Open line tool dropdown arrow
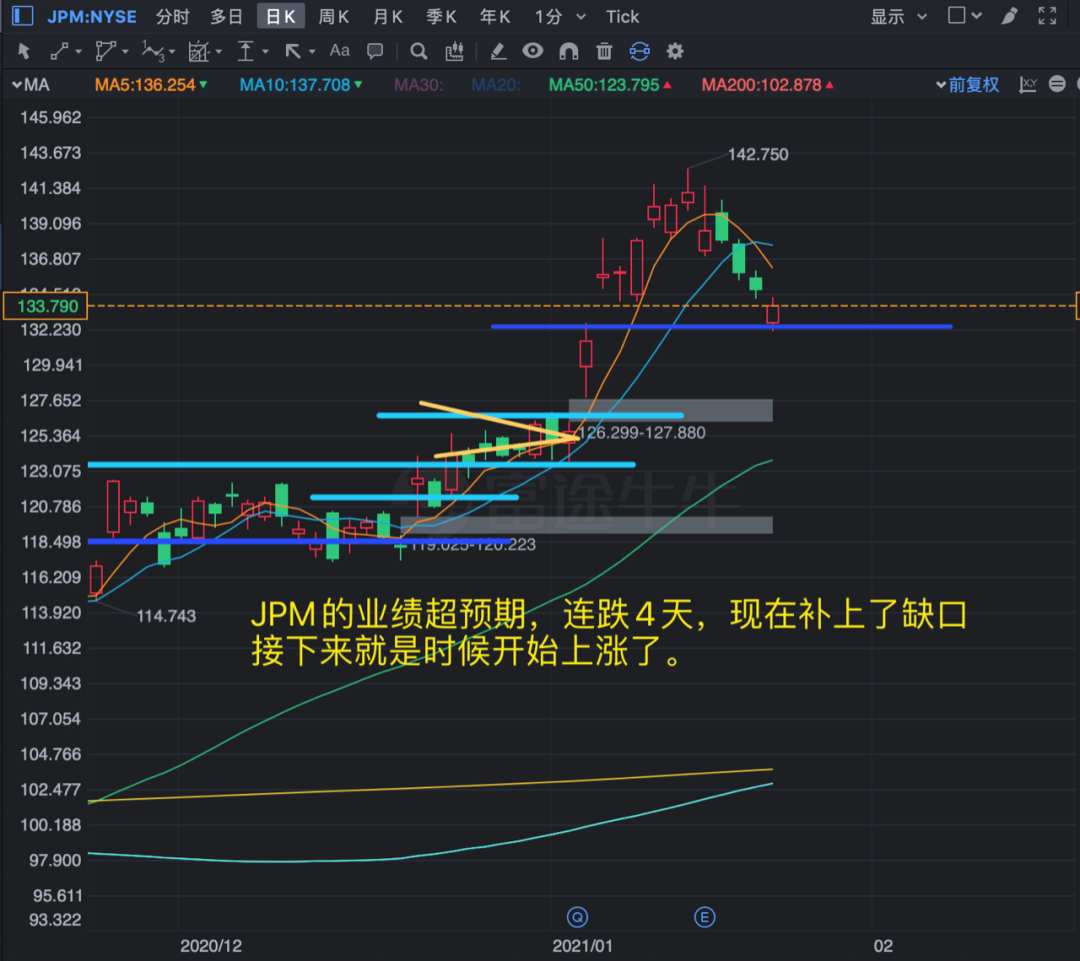1080x961 pixels. (78, 52)
